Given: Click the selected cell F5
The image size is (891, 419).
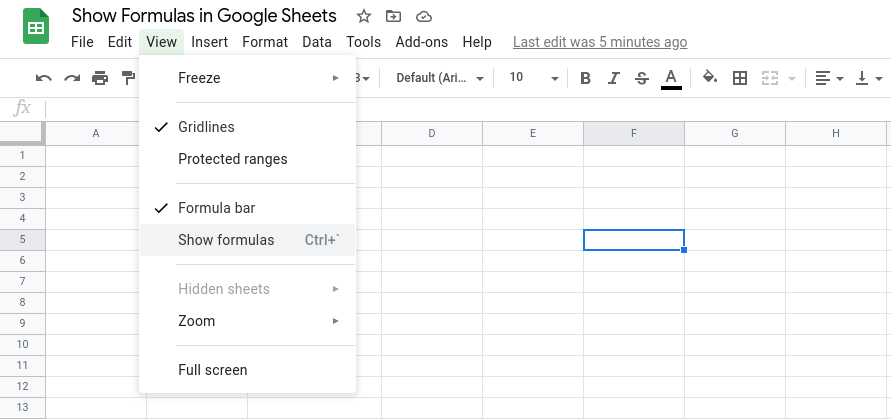Looking at the screenshot, I should click(x=634, y=240).
